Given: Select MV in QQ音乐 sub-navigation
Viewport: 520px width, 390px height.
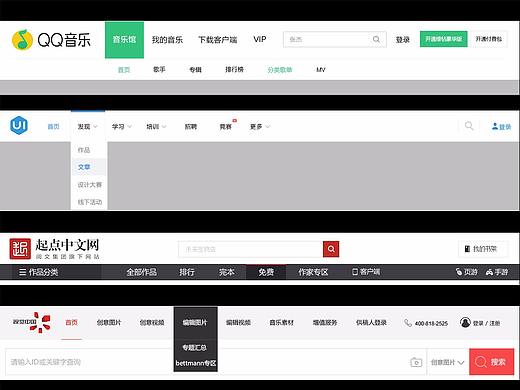Looking at the screenshot, I should point(321,70).
